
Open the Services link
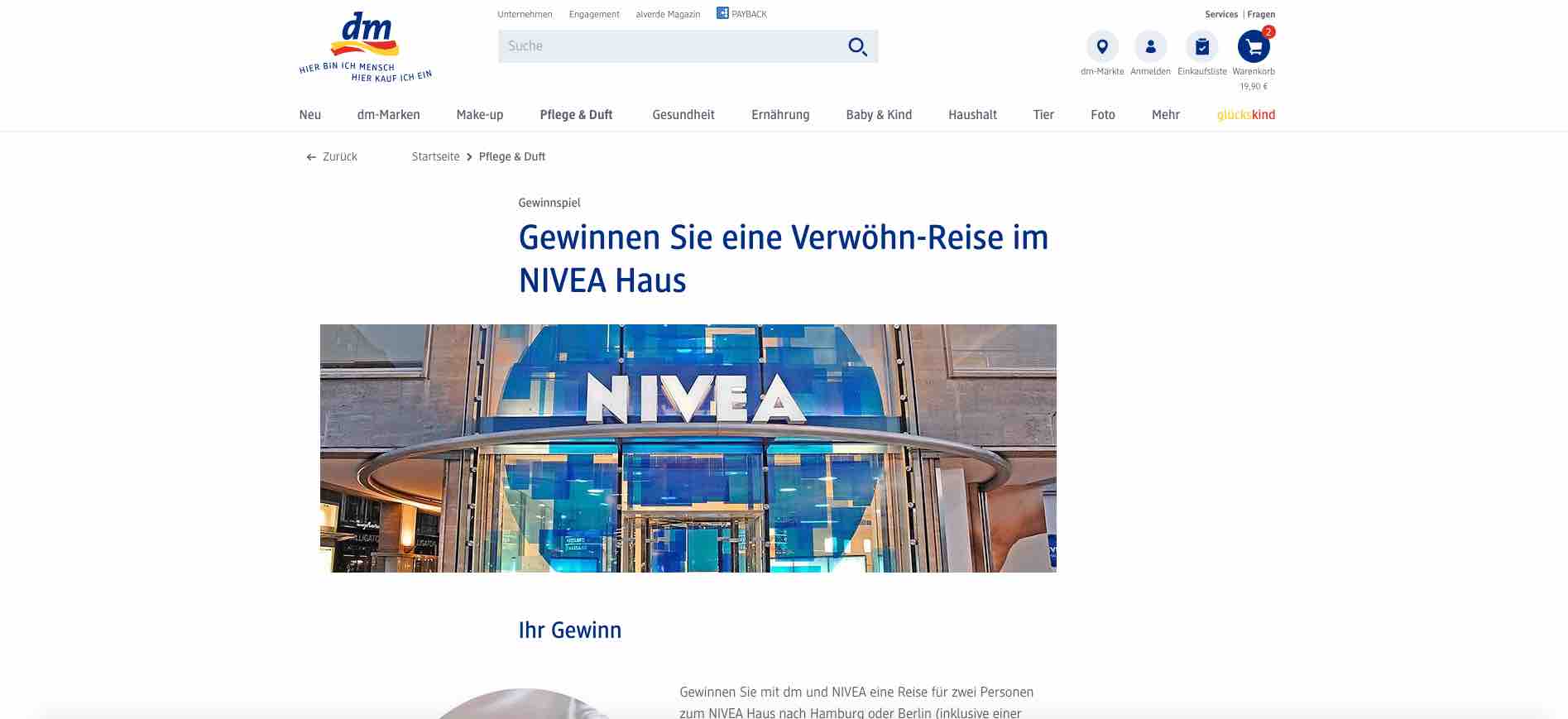pos(1221,14)
